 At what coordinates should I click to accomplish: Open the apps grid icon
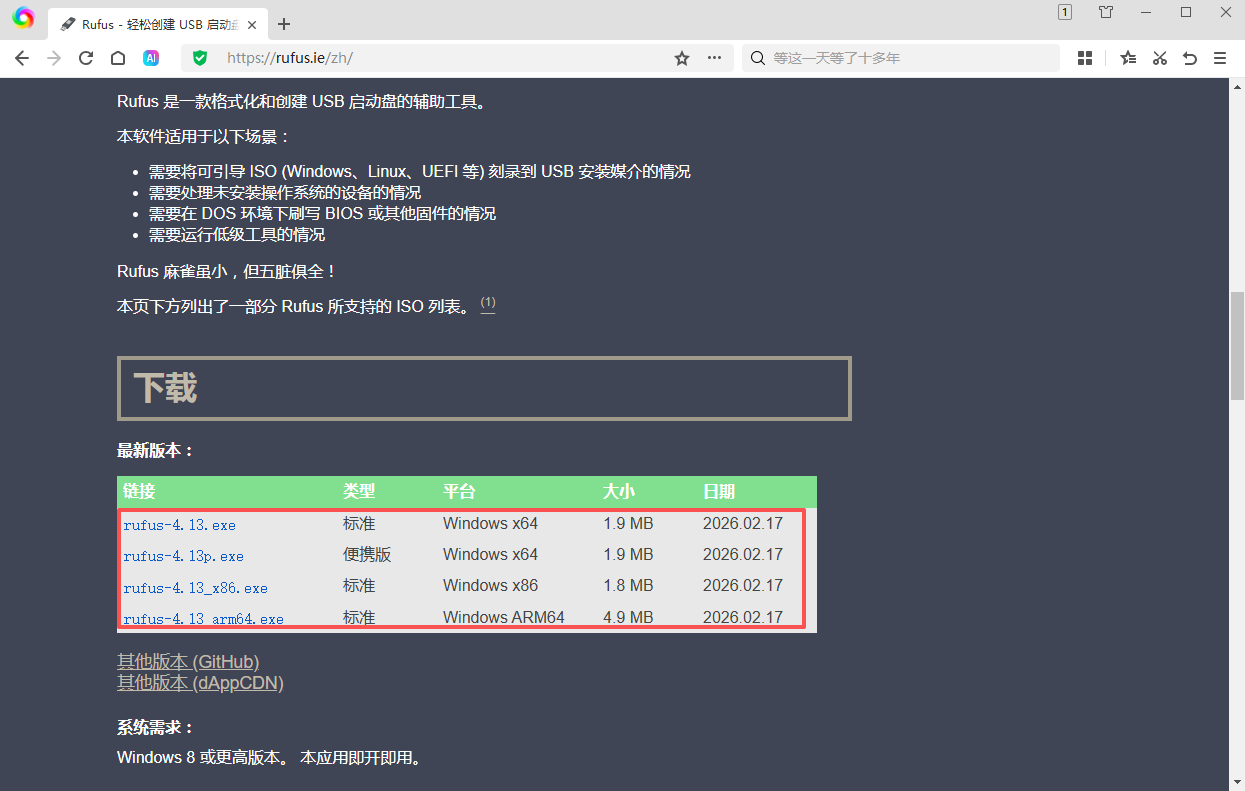(x=1085, y=58)
